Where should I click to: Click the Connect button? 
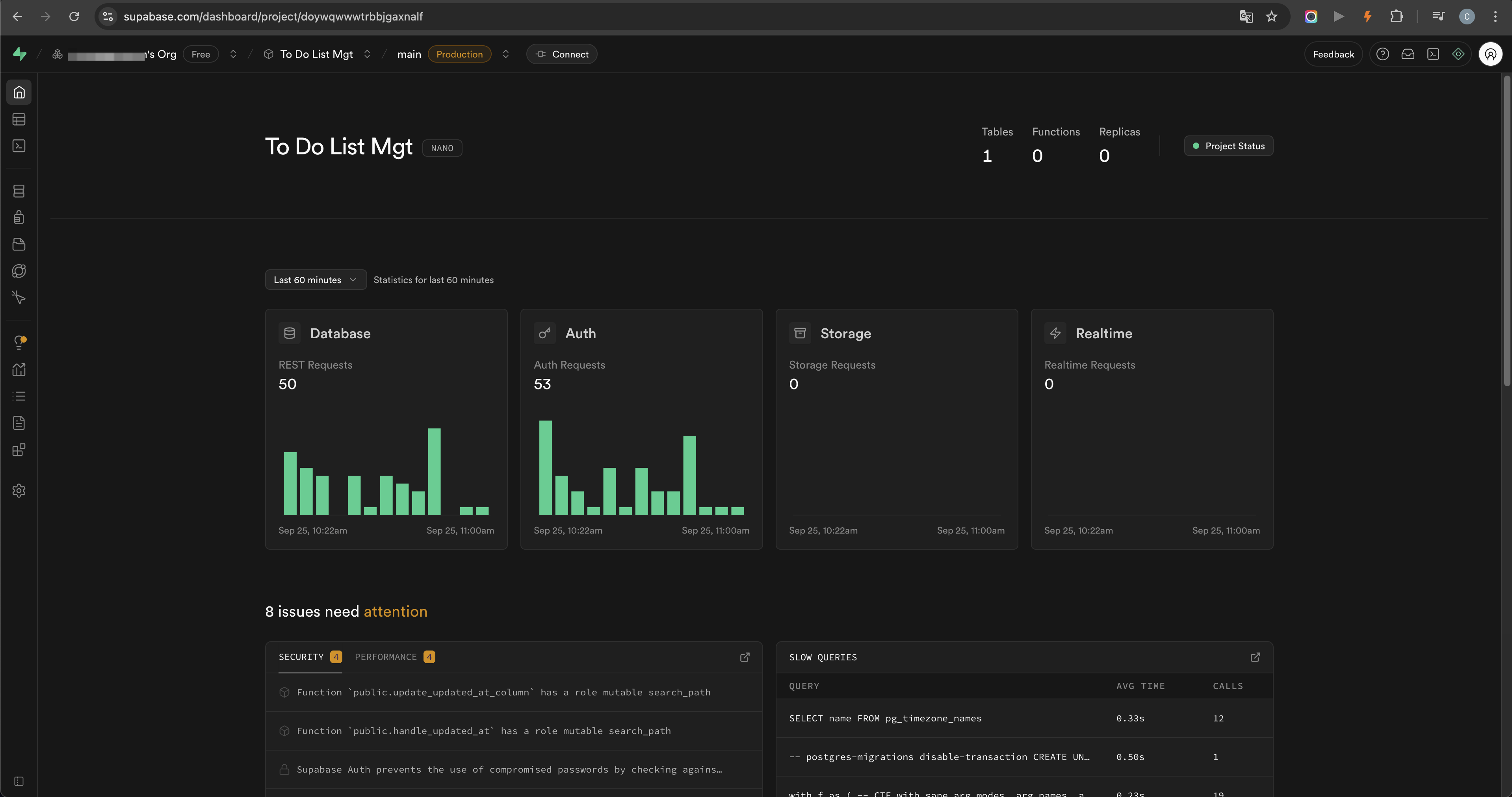pos(562,54)
